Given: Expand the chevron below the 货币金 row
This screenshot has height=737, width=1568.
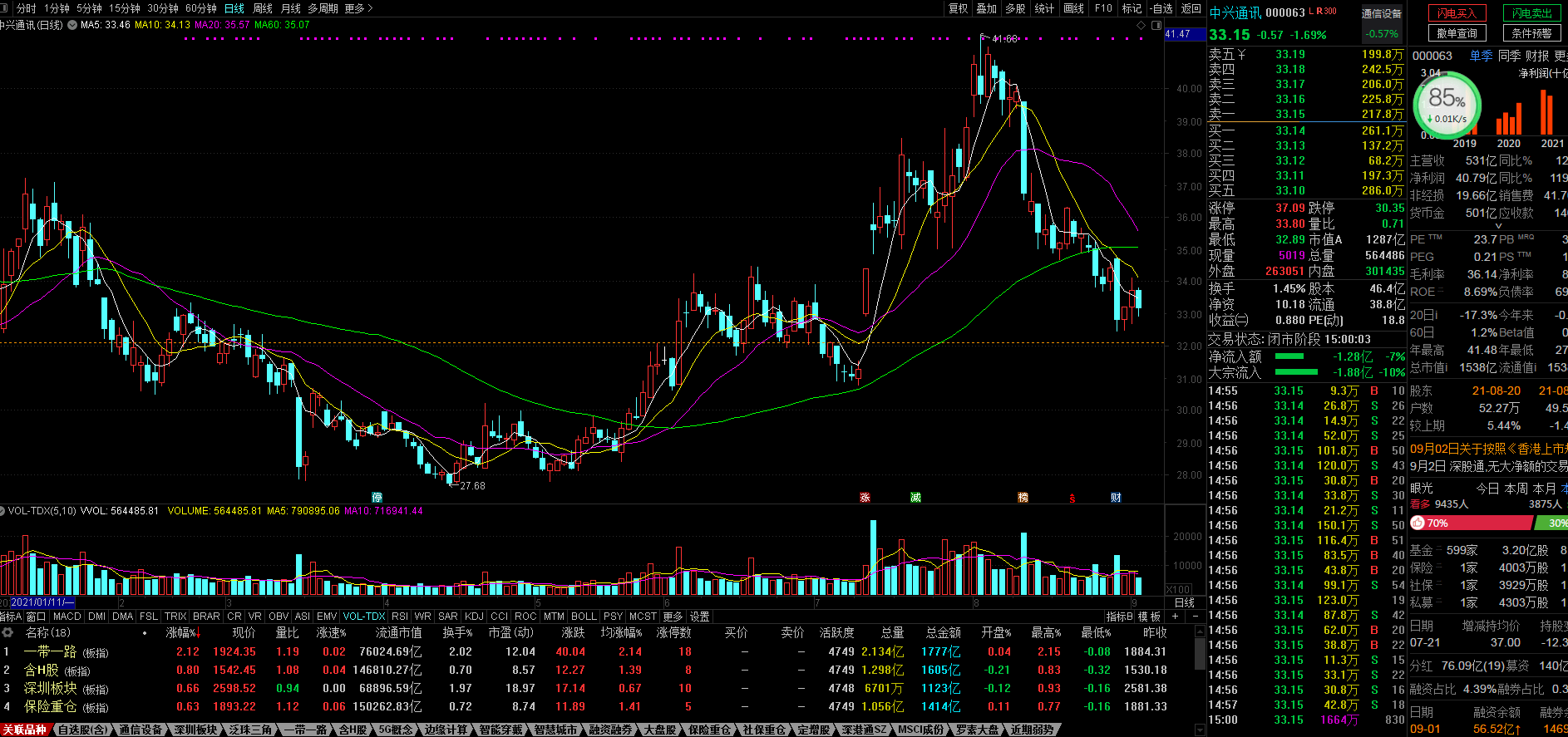Looking at the screenshot, I should 1498,226.
